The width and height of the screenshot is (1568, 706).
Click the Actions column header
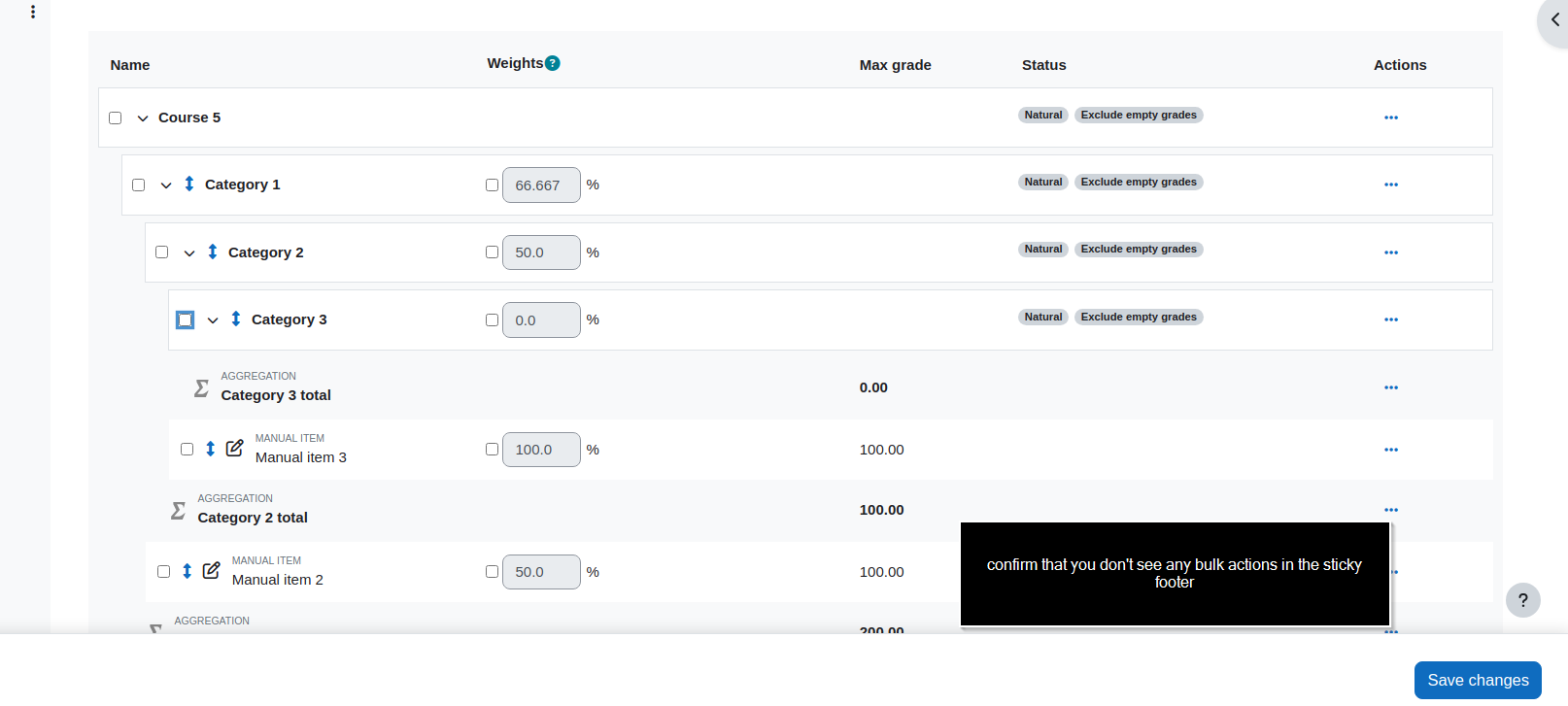point(1400,65)
